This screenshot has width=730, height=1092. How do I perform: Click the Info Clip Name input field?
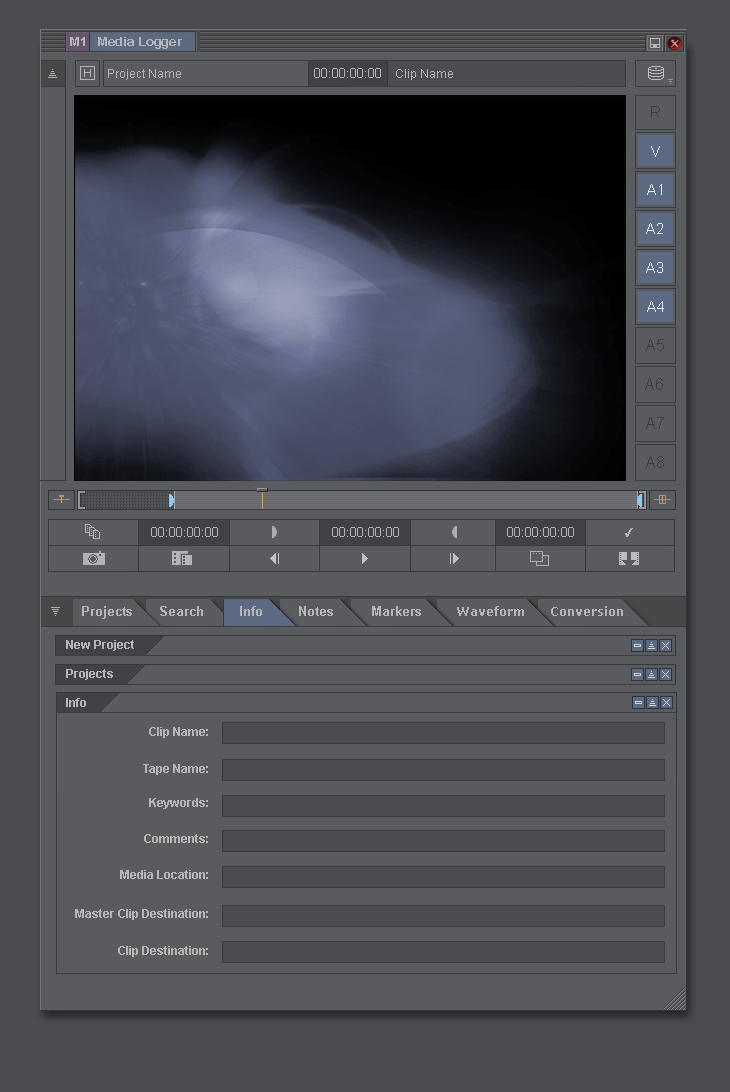443,733
